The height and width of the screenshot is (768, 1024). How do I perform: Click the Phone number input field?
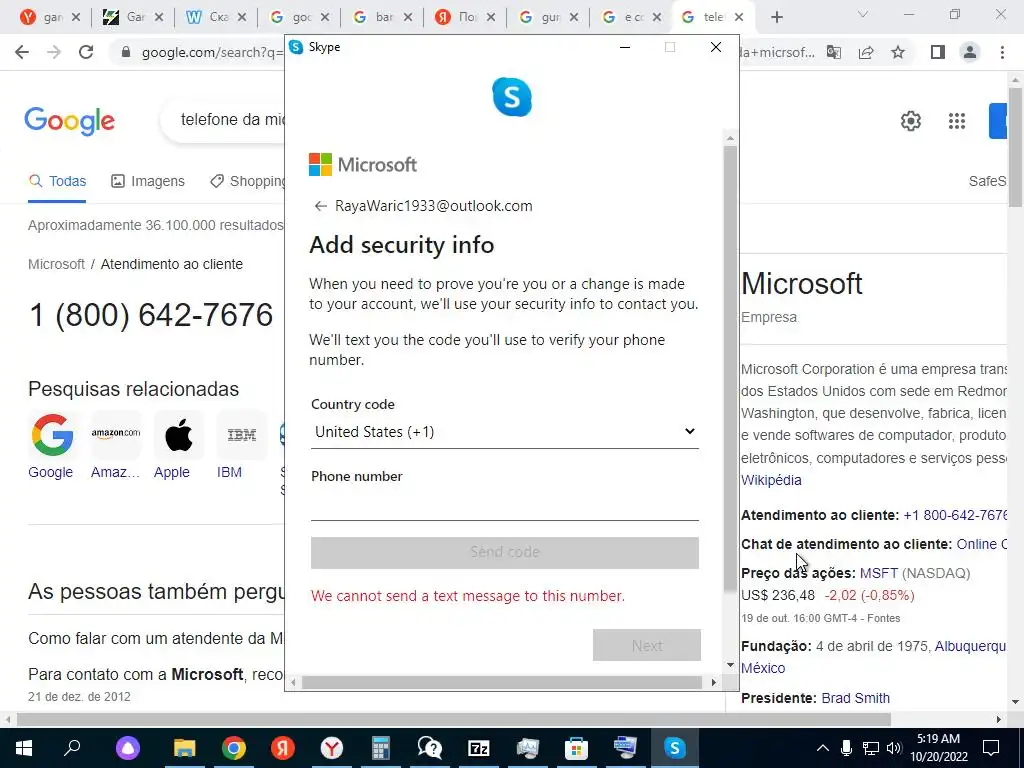505,506
